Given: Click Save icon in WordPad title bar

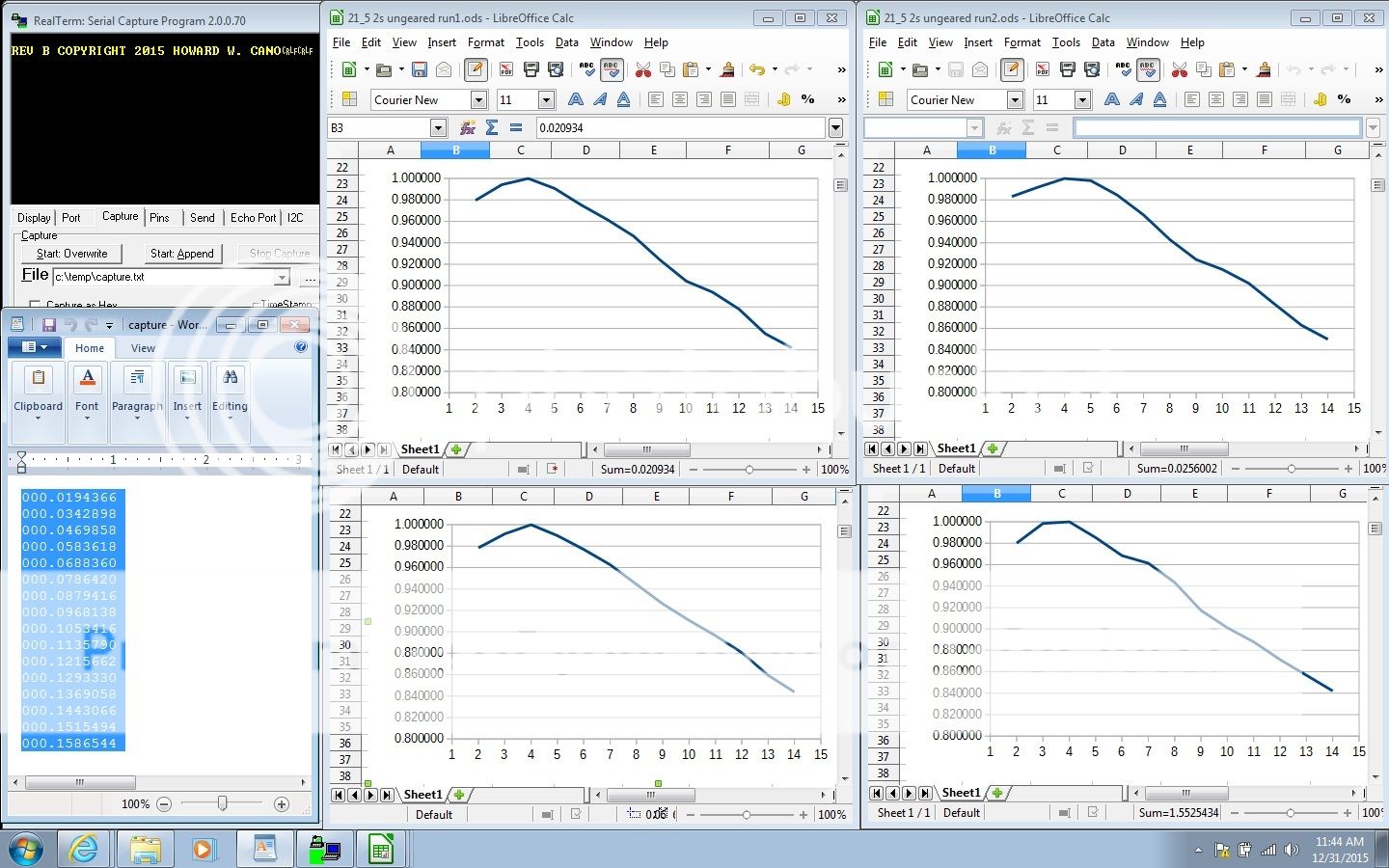Looking at the screenshot, I should tap(48, 325).
